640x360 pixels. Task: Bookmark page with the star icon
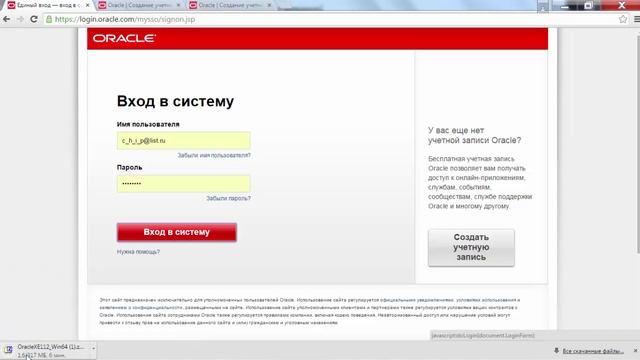coord(623,19)
